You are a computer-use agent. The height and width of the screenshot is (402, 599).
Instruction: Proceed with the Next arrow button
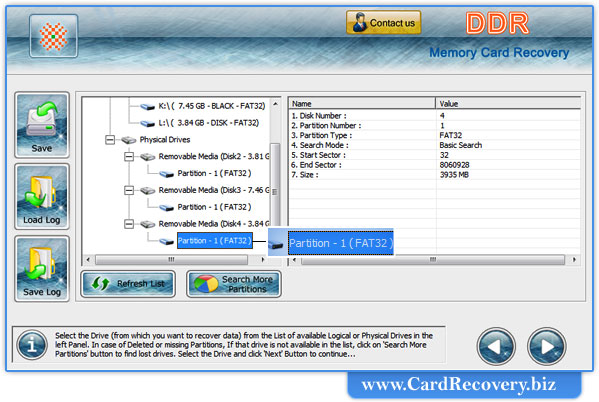pos(546,346)
